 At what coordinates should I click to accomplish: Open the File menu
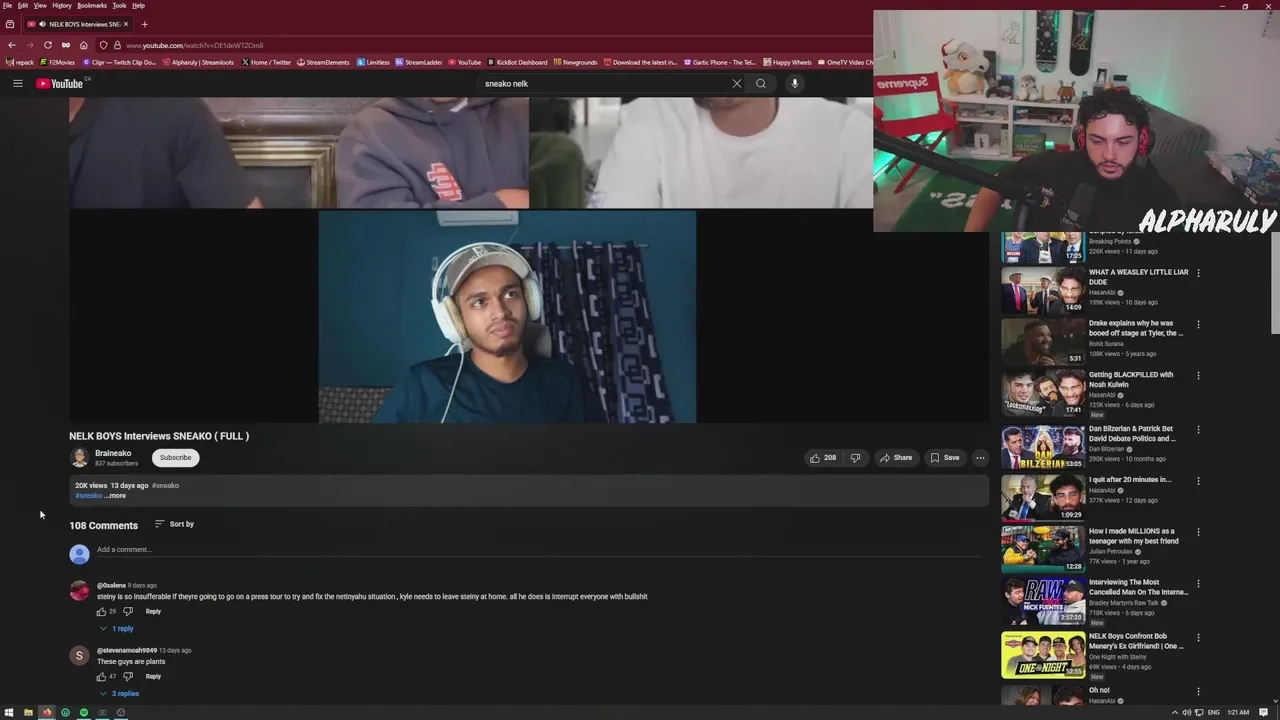tap(7, 5)
